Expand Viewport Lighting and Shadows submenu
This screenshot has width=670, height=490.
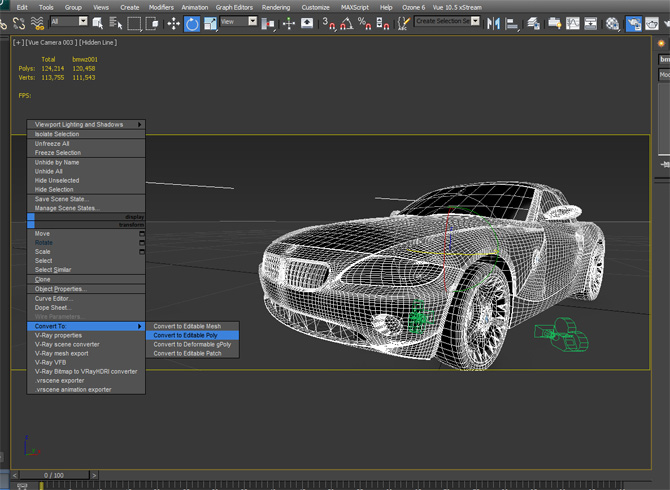pos(87,125)
